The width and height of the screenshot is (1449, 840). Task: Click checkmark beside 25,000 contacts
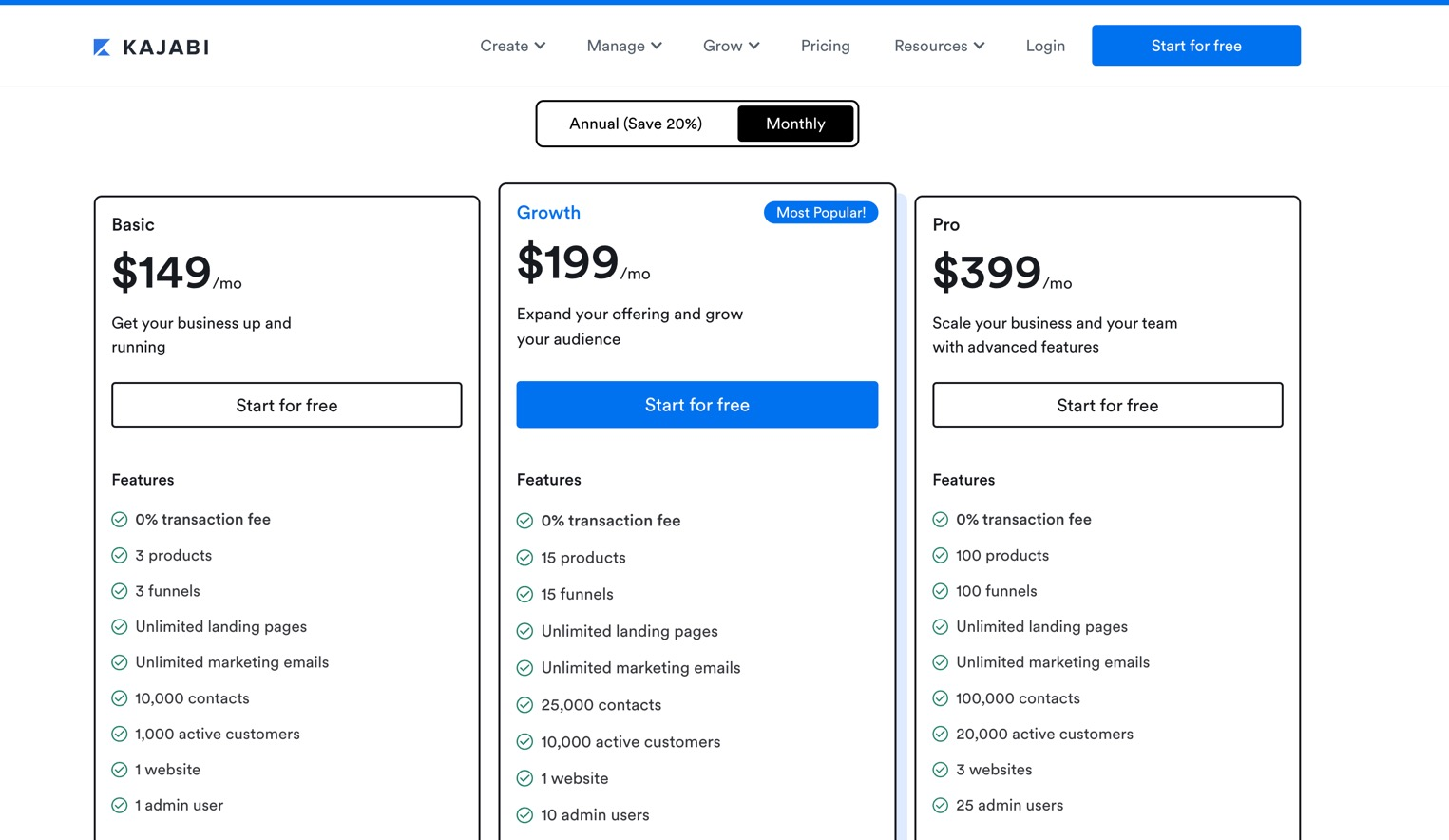point(524,705)
